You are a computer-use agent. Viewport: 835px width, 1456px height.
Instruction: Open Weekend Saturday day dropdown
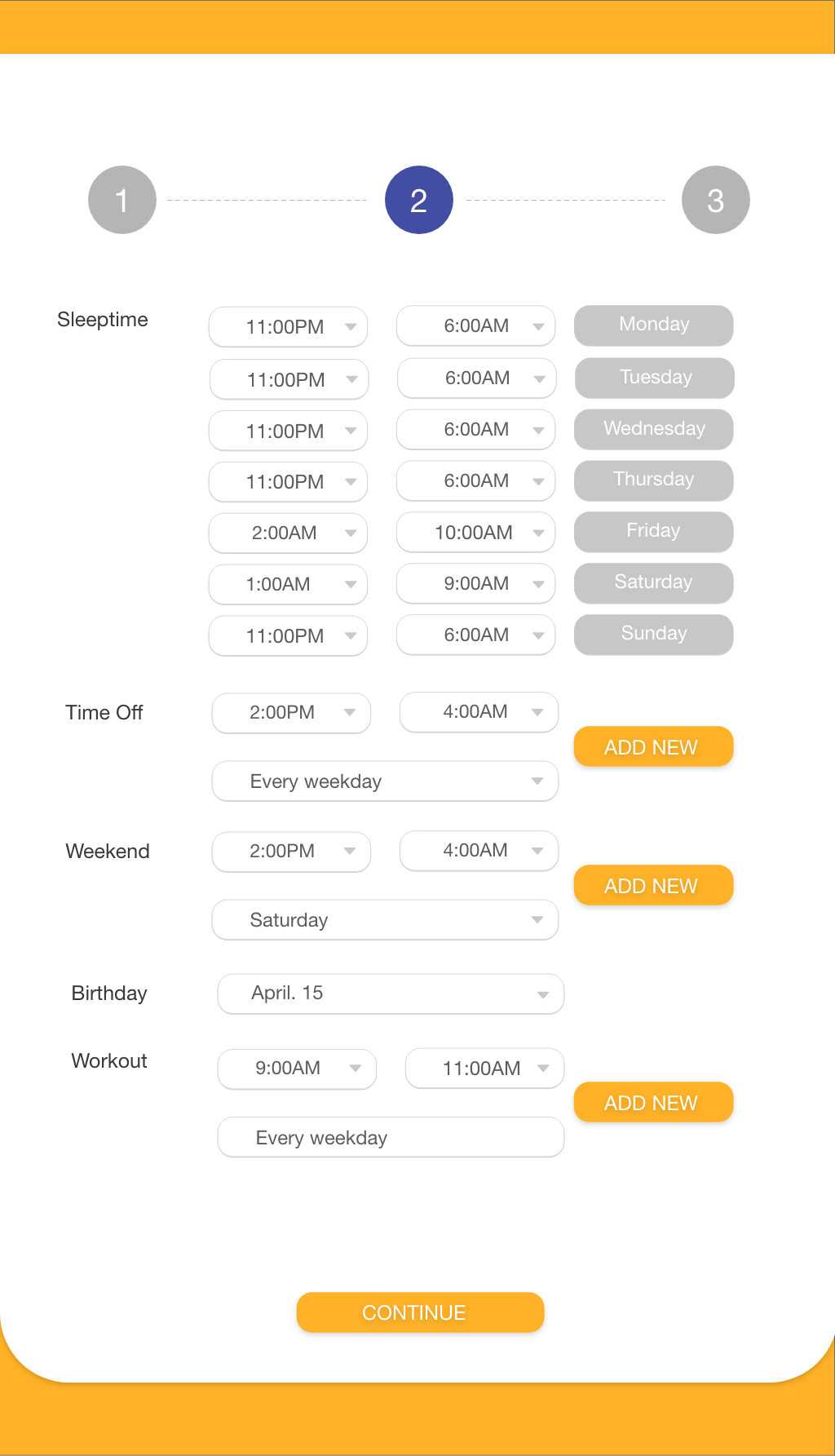(x=385, y=920)
